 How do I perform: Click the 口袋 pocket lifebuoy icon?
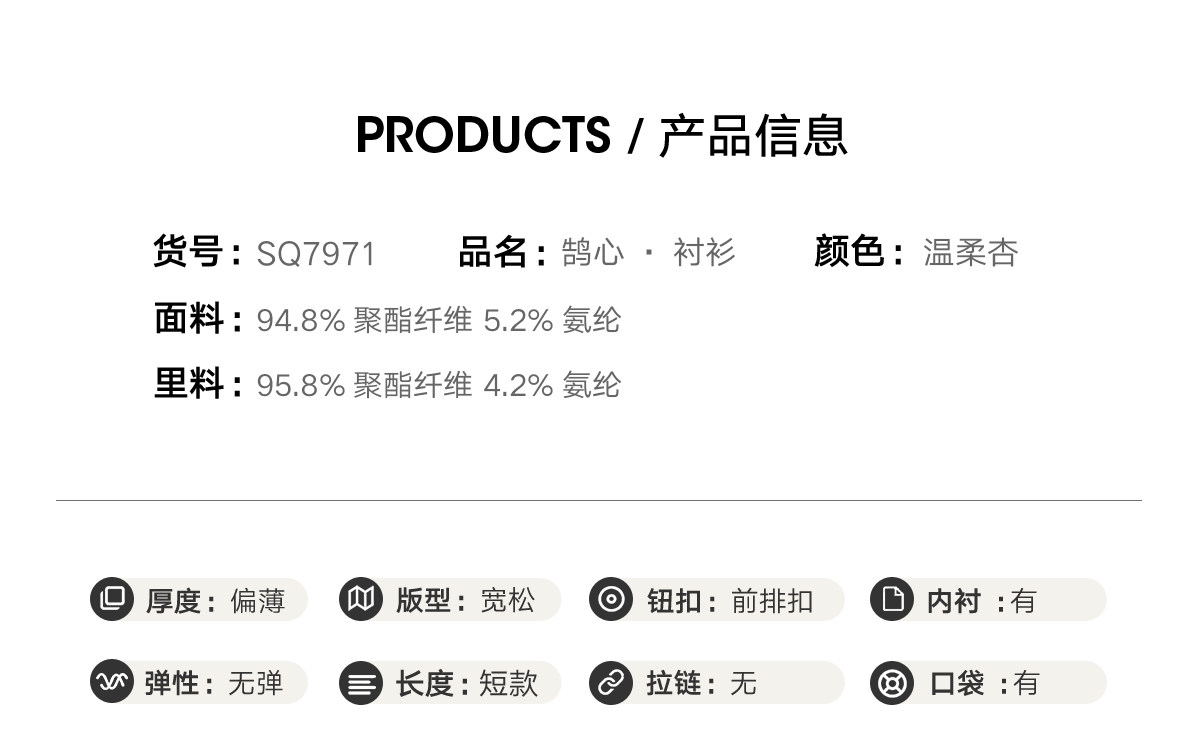coord(892,683)
